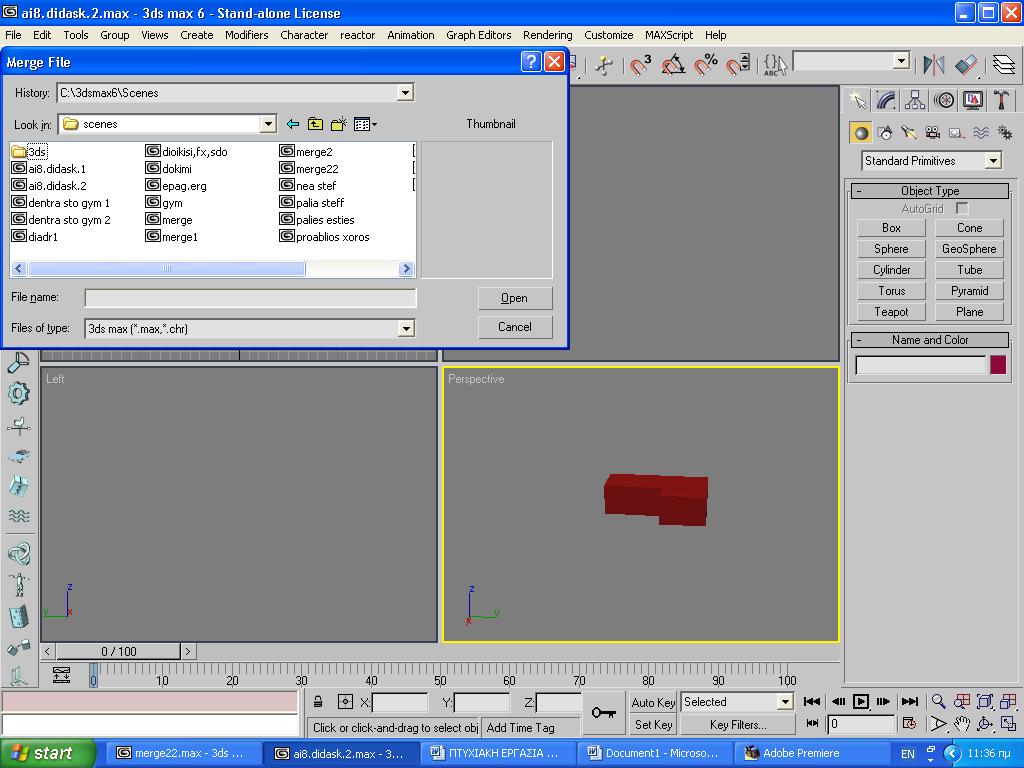The image size is (1024, 768).
Task: Open the Standard Primitives dropdown
Action: (x=993, y=161)
